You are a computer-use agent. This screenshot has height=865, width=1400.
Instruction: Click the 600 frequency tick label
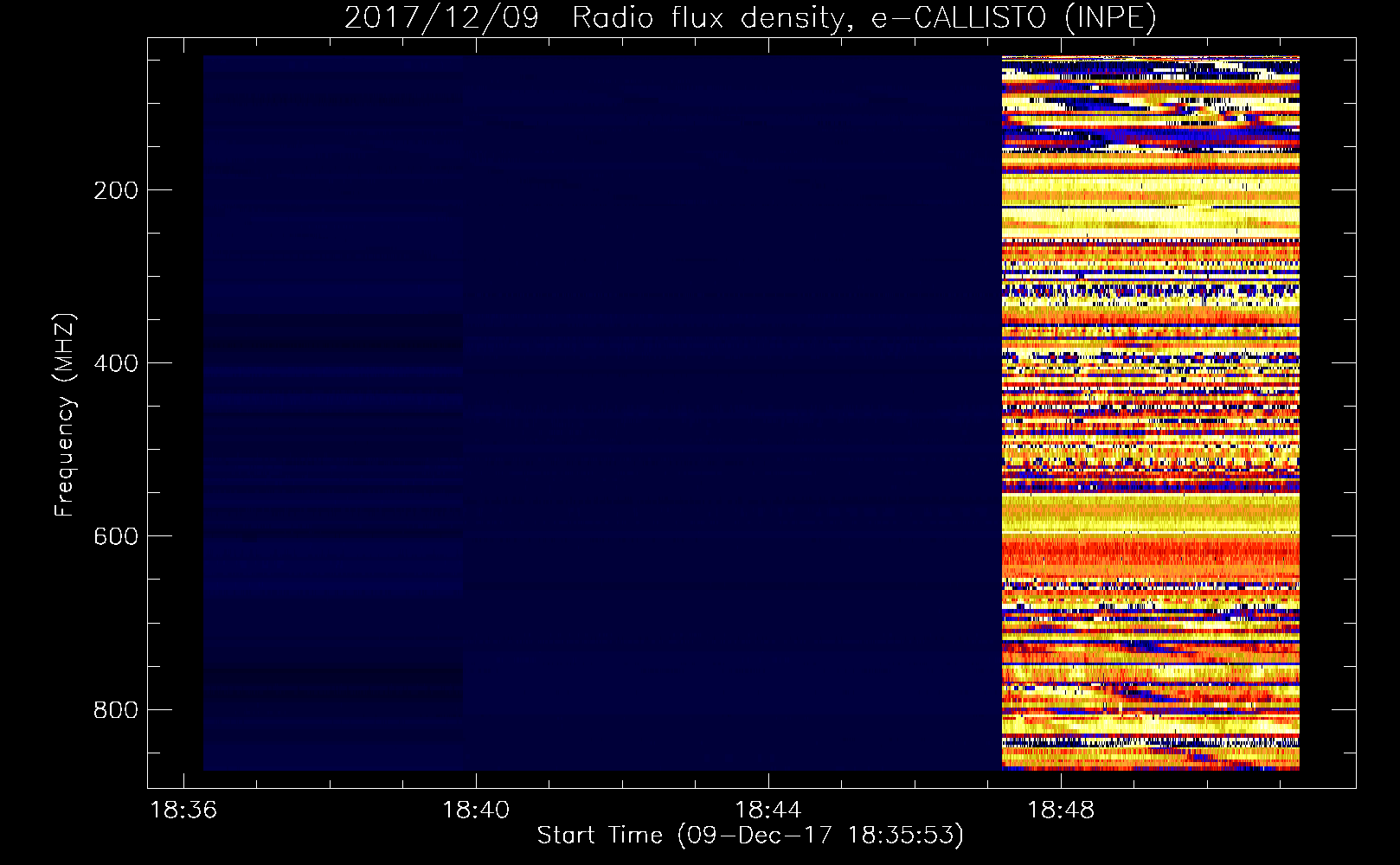pyautogui.click(x=115, y=536)
